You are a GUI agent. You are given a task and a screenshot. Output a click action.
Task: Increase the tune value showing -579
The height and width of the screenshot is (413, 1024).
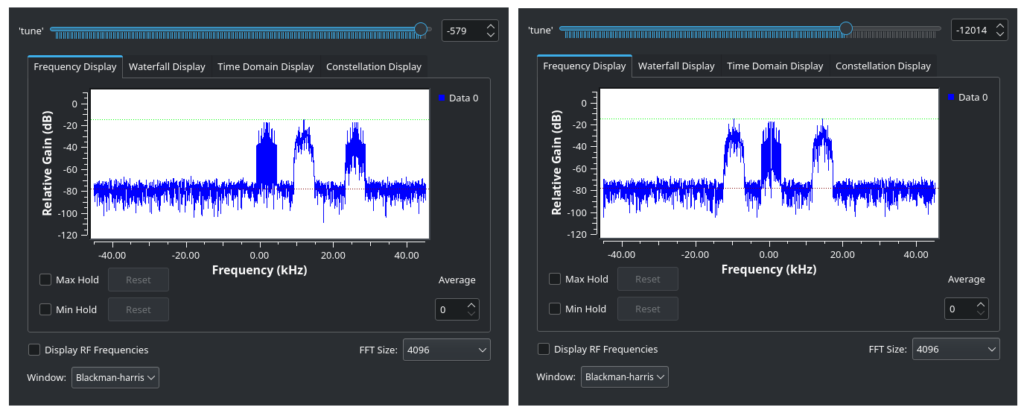coord(490,26)
